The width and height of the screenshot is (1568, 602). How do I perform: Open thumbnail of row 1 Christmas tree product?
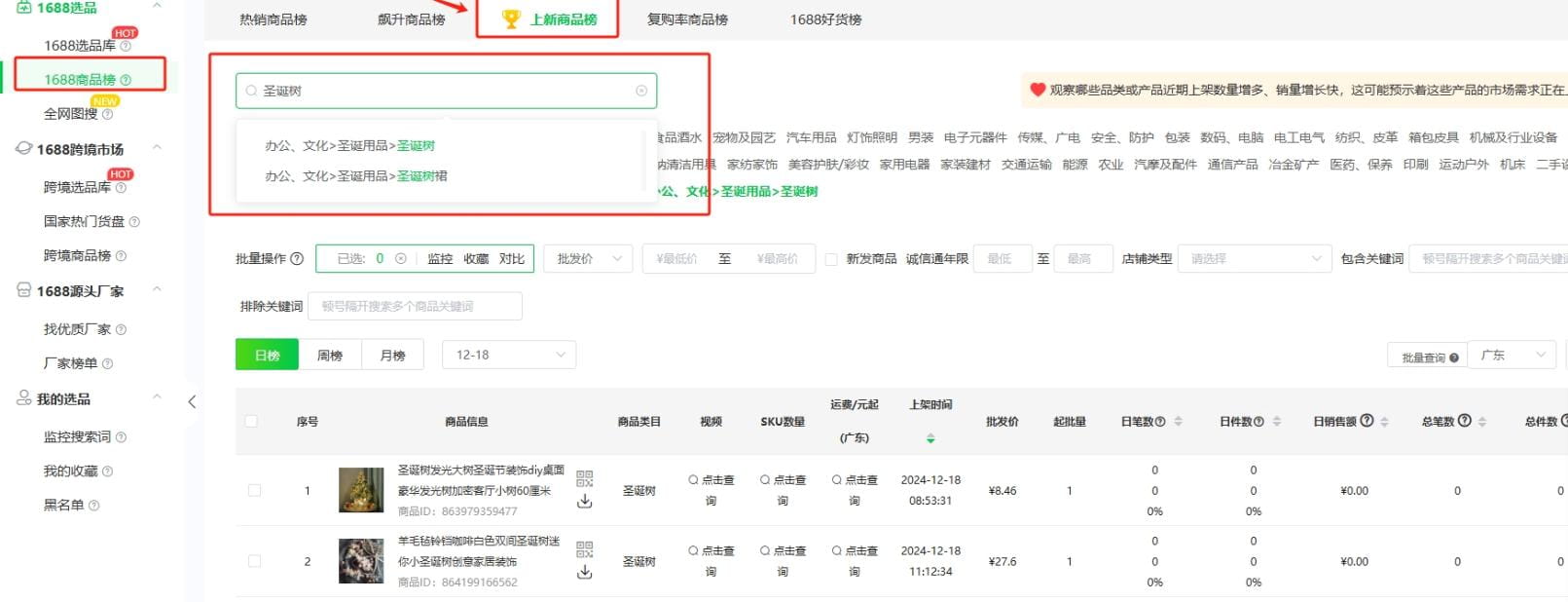pos(361,490)
